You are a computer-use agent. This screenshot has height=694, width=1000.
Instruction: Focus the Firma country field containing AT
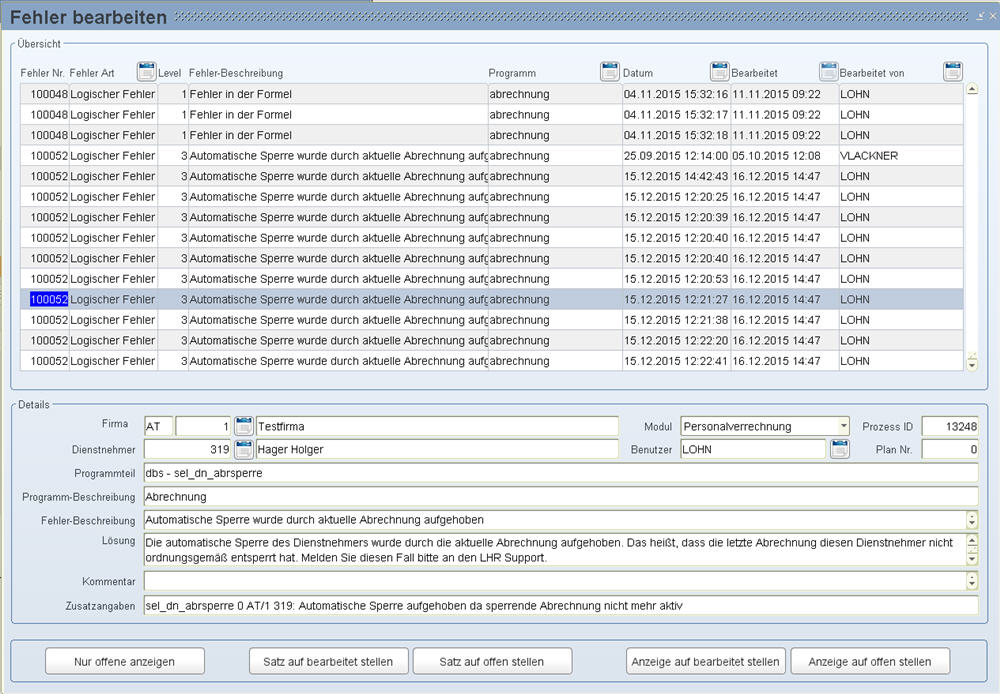[x=158, y=426]
